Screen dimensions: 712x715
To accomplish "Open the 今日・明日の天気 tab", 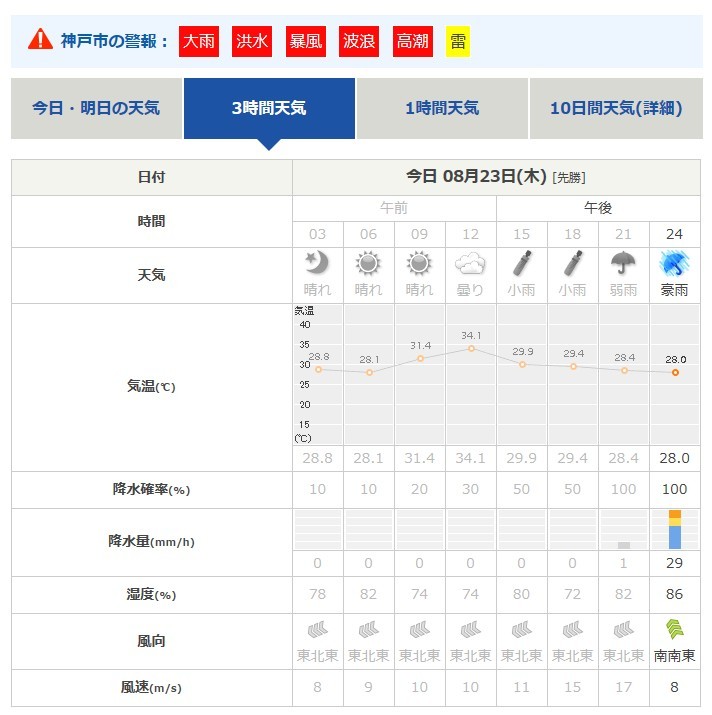I will [96, 108].
